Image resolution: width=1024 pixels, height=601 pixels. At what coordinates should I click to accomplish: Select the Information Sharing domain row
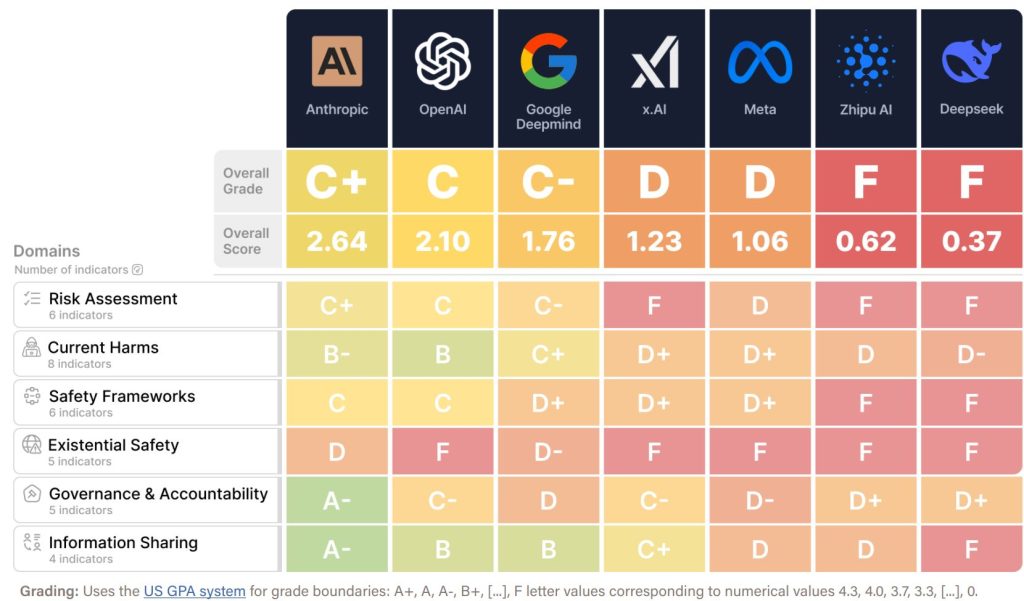tap(147, 549)
